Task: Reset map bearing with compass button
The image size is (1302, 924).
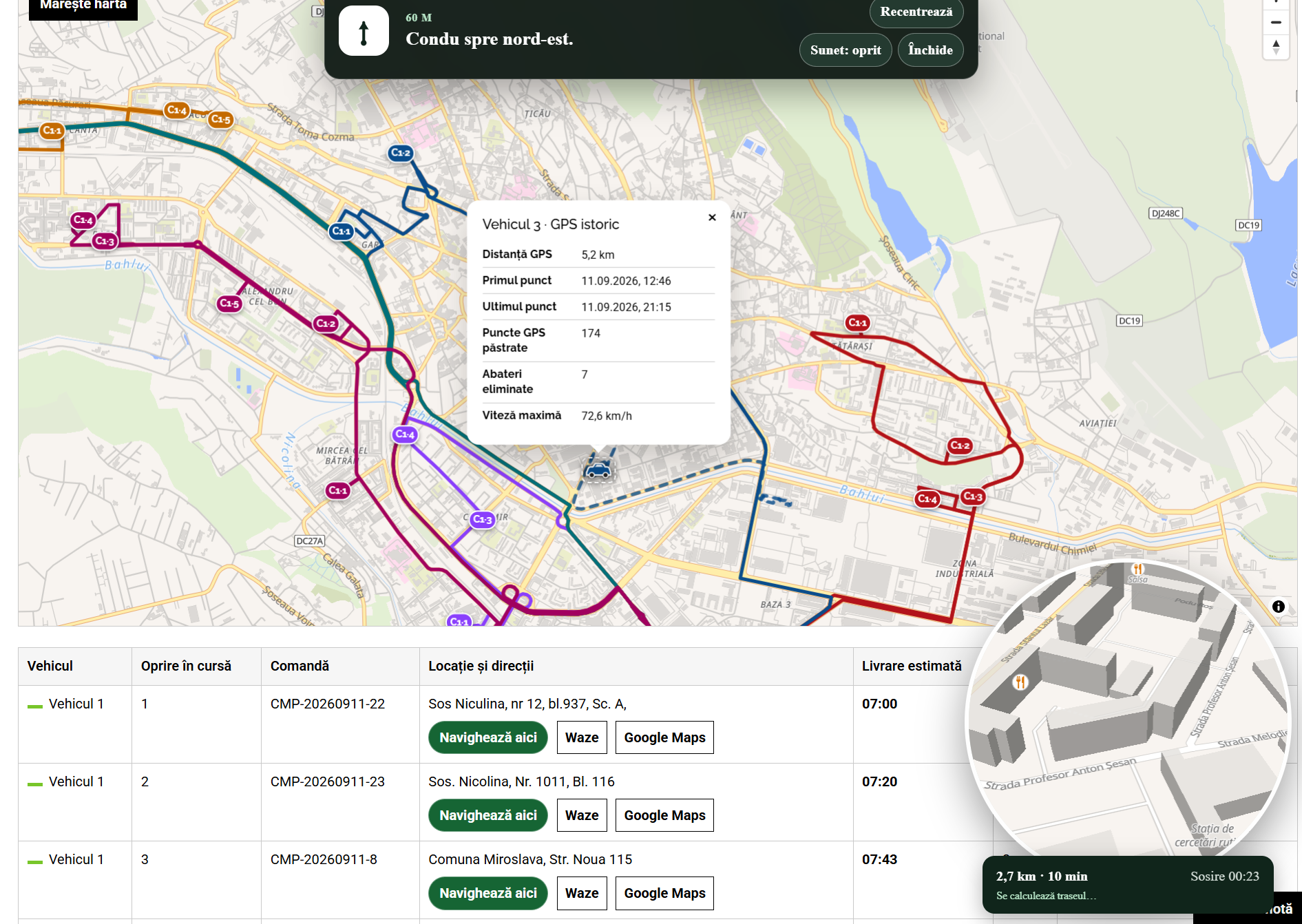Action: pos(1276,47)
